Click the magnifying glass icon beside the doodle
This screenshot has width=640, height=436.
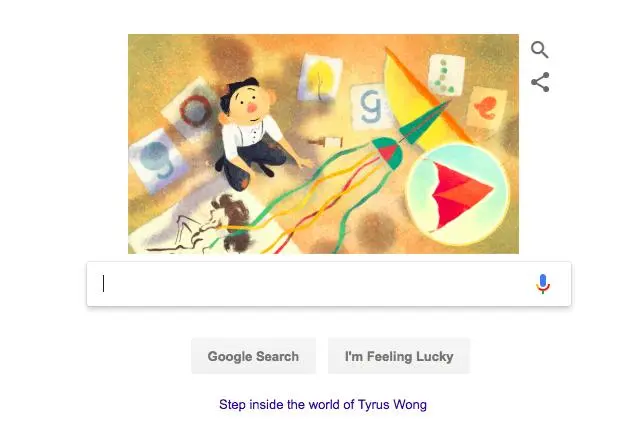pos(540,50)
